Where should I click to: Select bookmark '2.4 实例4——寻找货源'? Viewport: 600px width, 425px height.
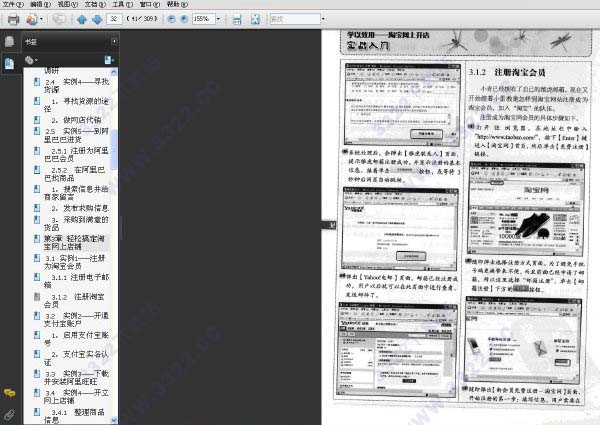(76, 85)
